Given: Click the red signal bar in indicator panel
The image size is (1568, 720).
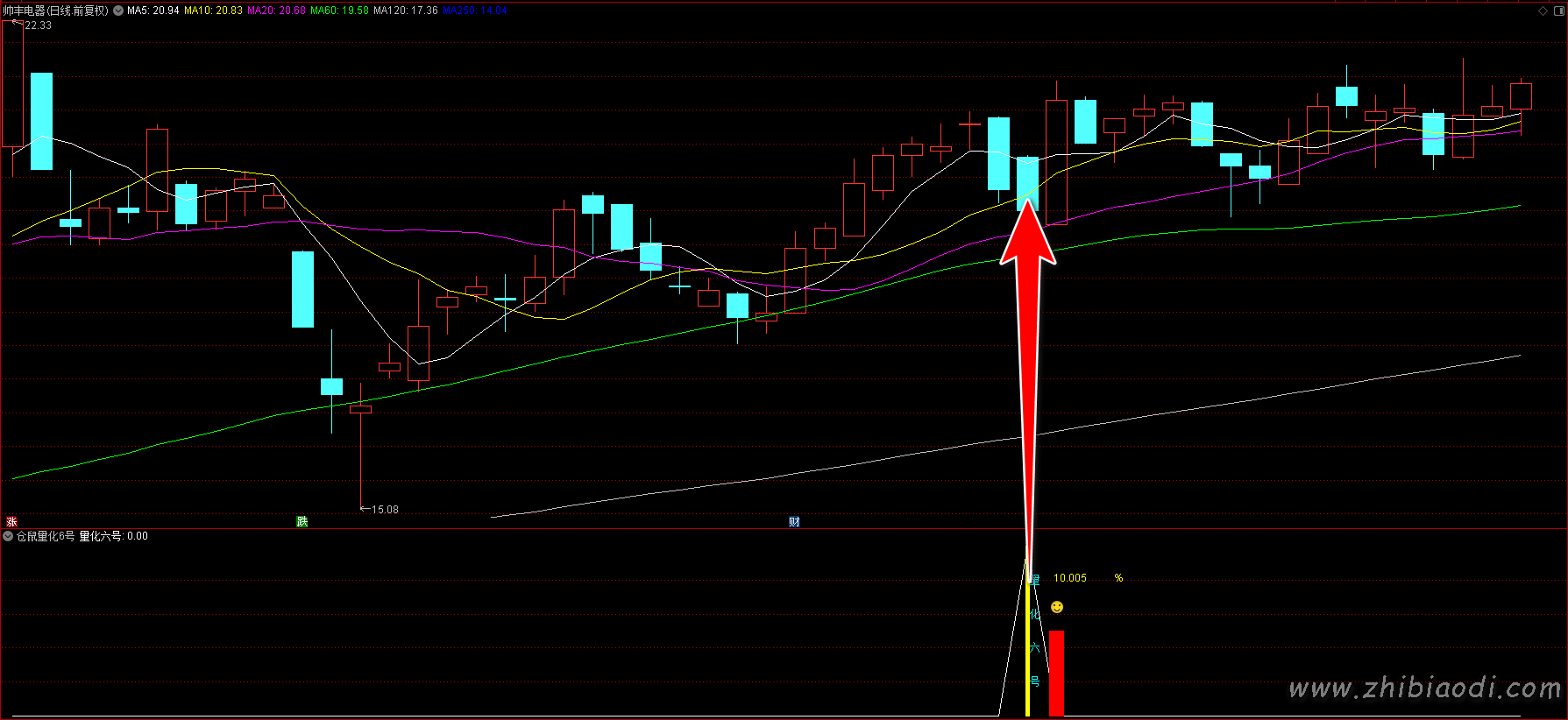Looking at the screenshot, I should point(1056,674).
